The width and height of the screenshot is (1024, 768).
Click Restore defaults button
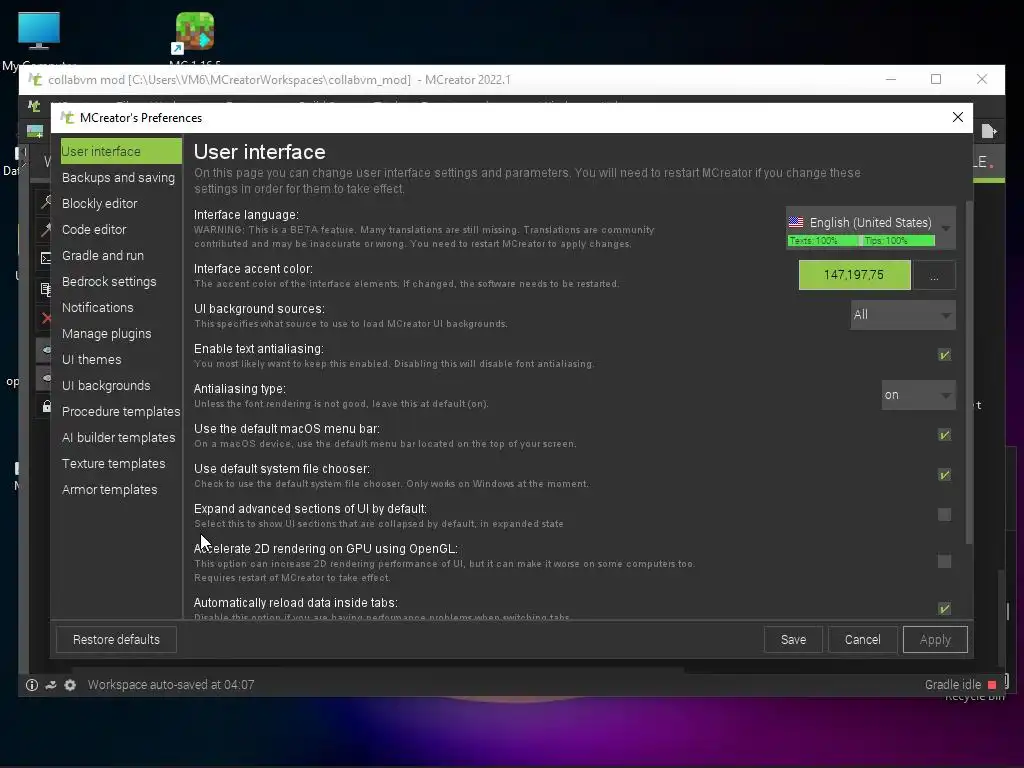(116, 639)
